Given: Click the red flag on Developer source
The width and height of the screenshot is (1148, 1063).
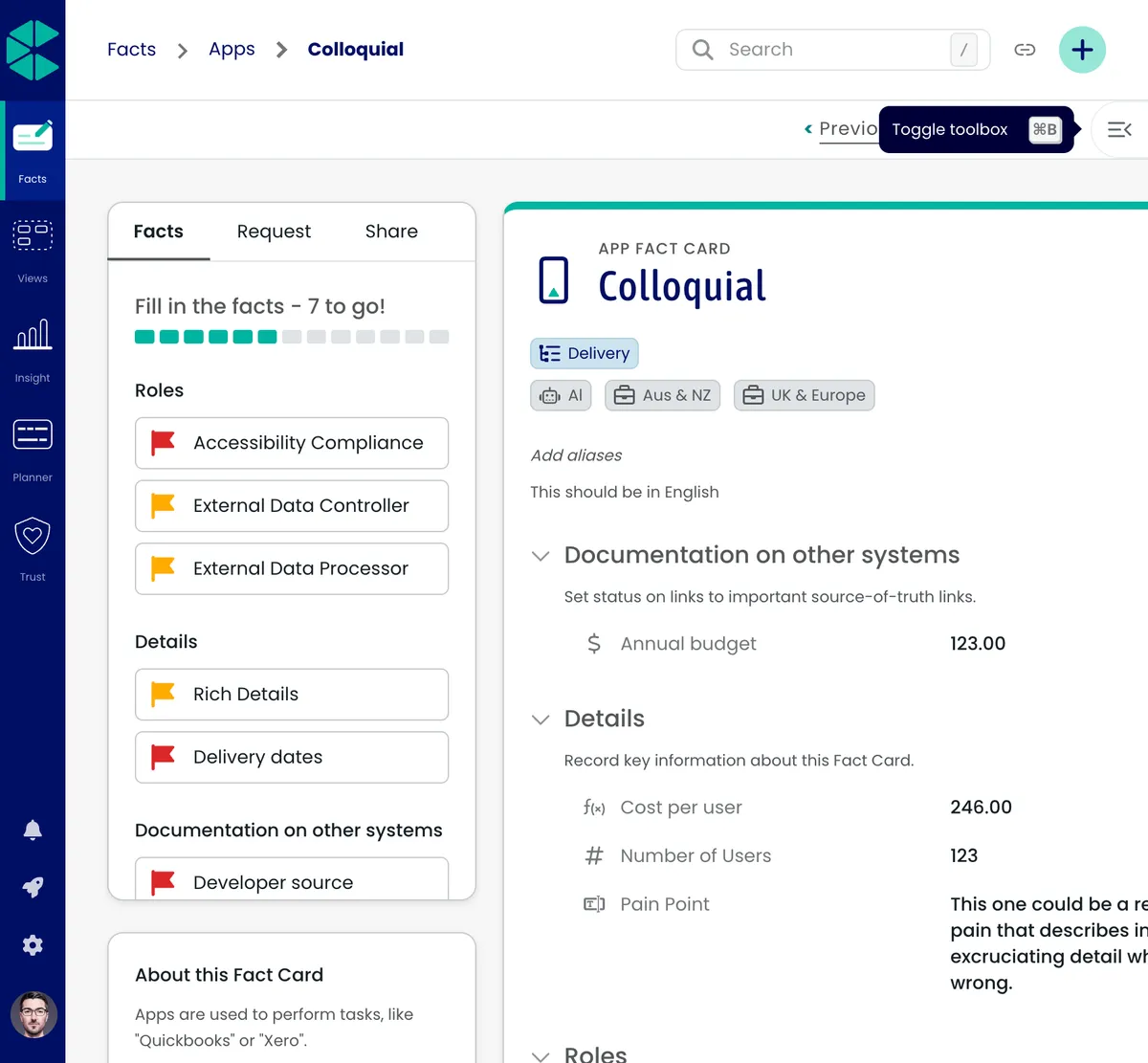Looking at the screenshot, I should (164, 882).
